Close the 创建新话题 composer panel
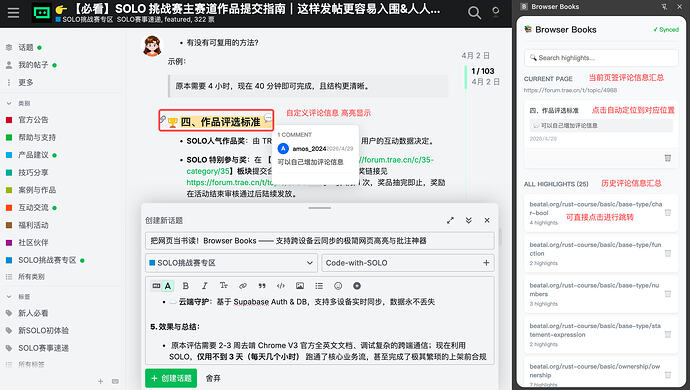Image resolution: width=690 pixels, height=390 pixels. click(487, 220)
